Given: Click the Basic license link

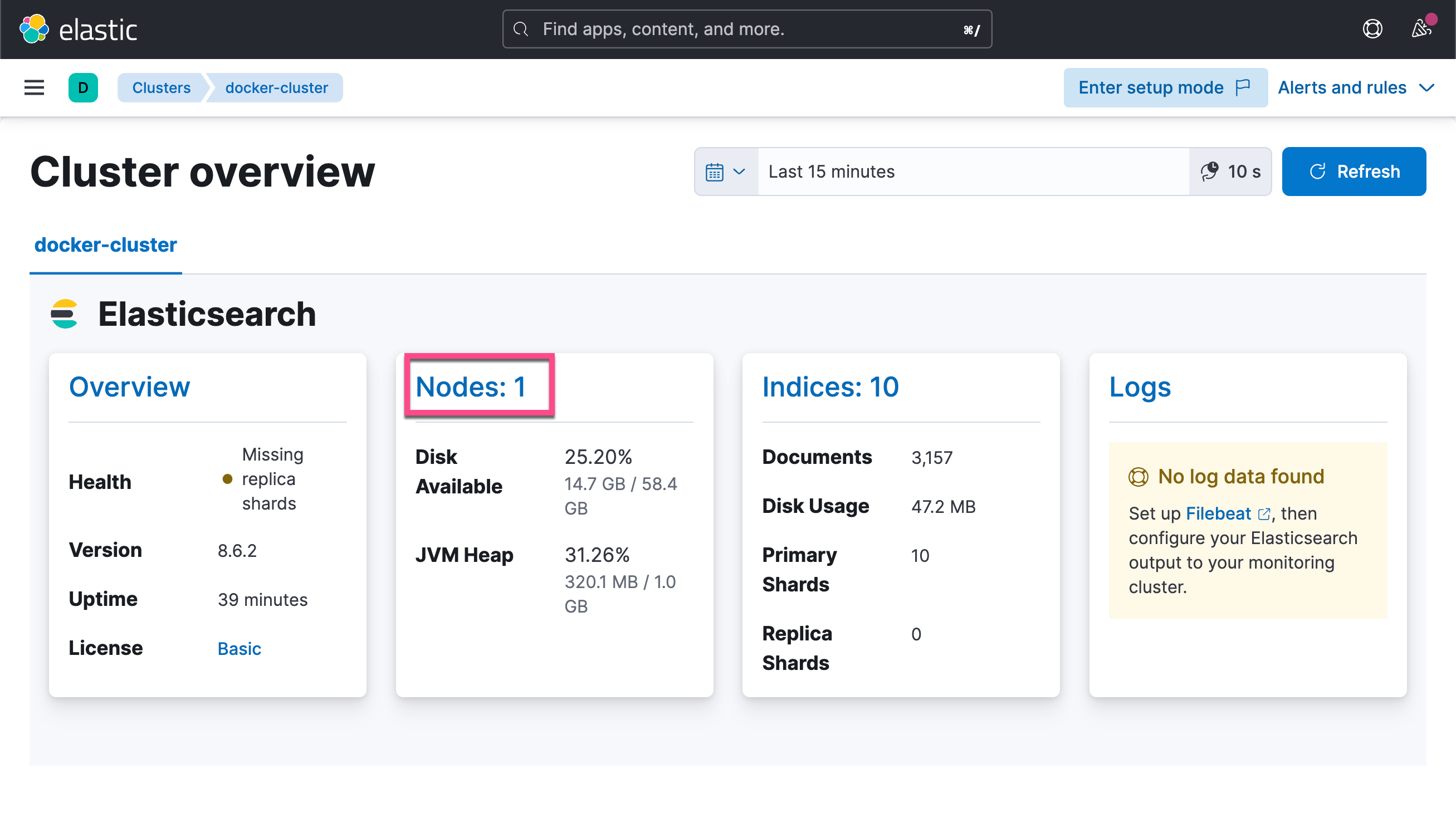Looking at the screenshot, I should tap(240, 649).
